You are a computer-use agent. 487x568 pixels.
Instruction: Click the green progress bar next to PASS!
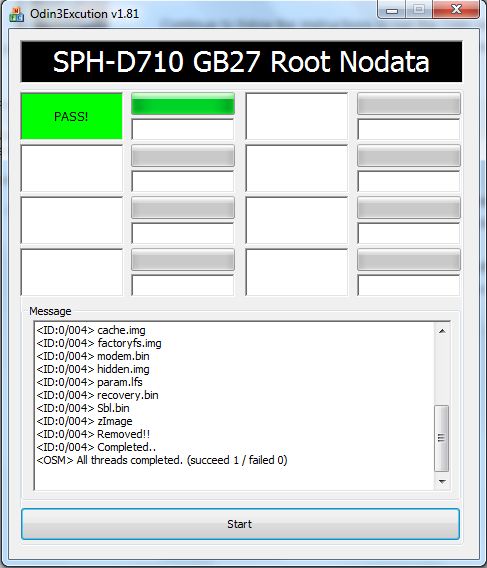tap(183, 104)
